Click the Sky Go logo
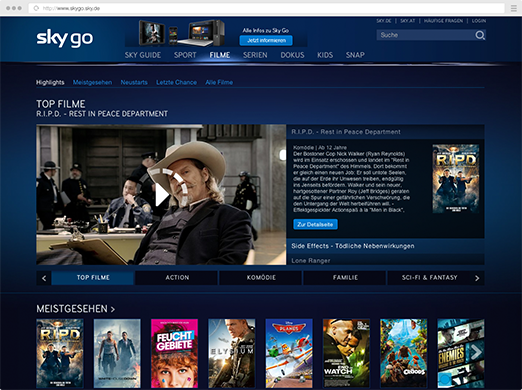The height and width of the screenshot is (390, 522). (65, 38)
